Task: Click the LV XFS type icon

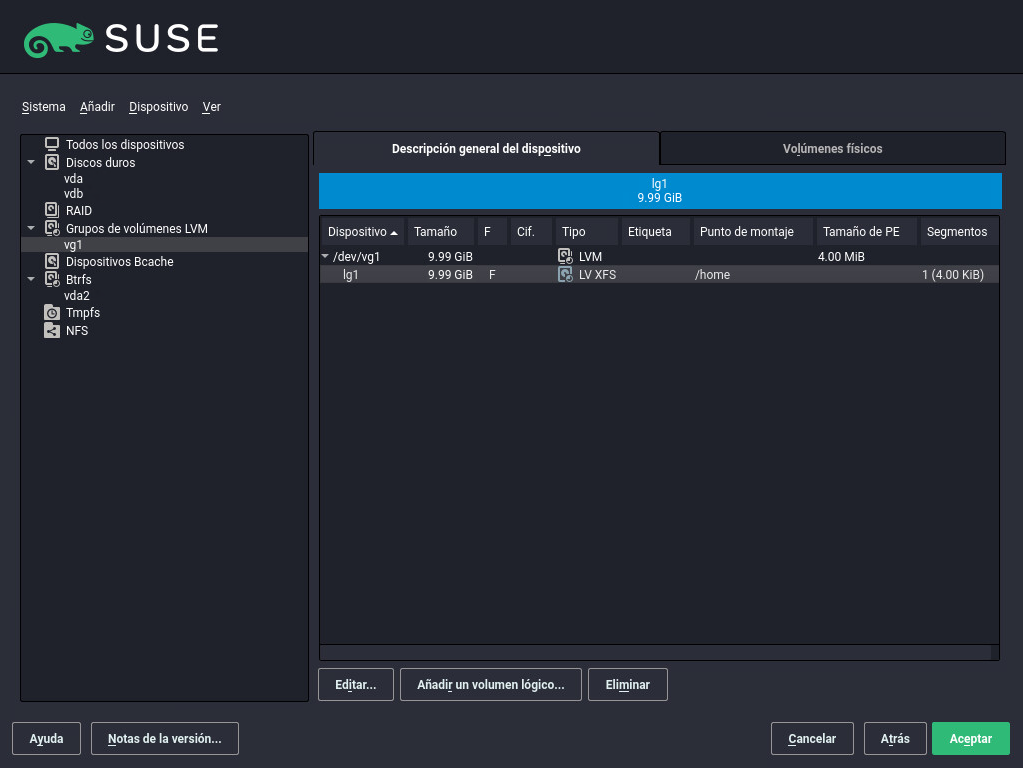Action: [x=565, y=274]
